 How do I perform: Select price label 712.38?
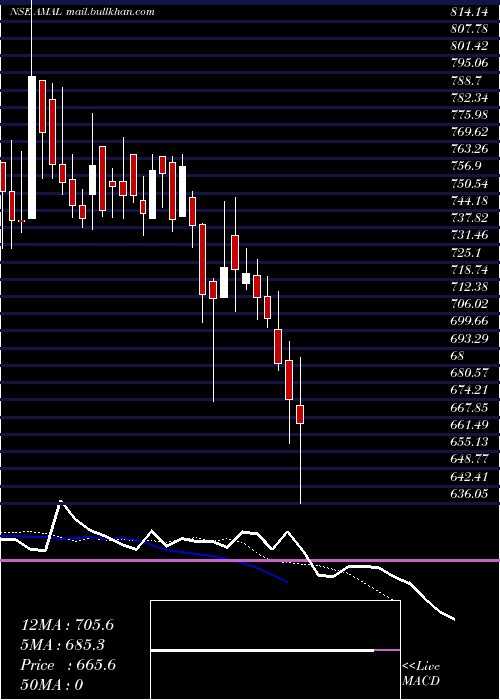[x=469, y=286]
